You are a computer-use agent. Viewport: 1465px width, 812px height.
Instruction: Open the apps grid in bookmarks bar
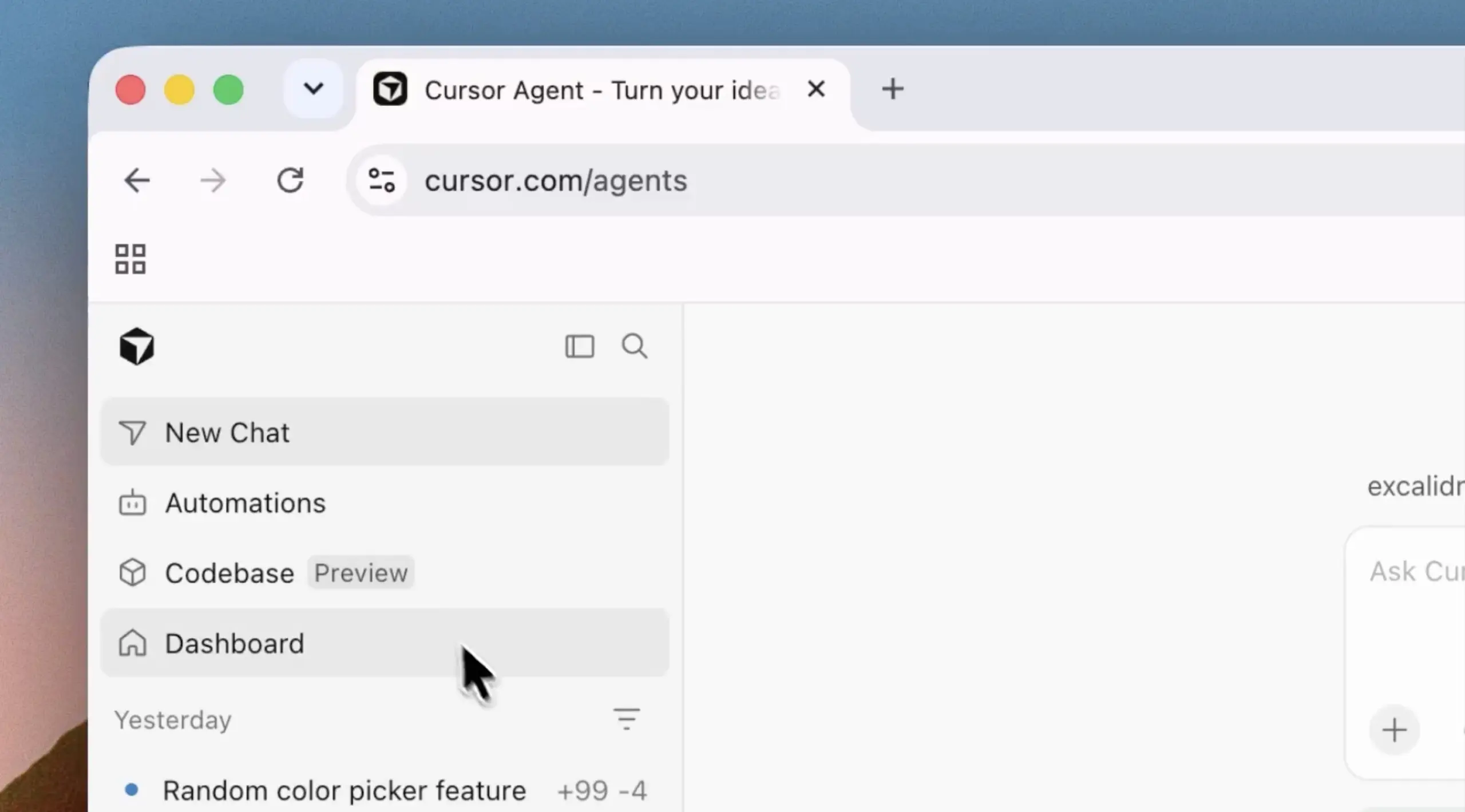coord(130,259)
